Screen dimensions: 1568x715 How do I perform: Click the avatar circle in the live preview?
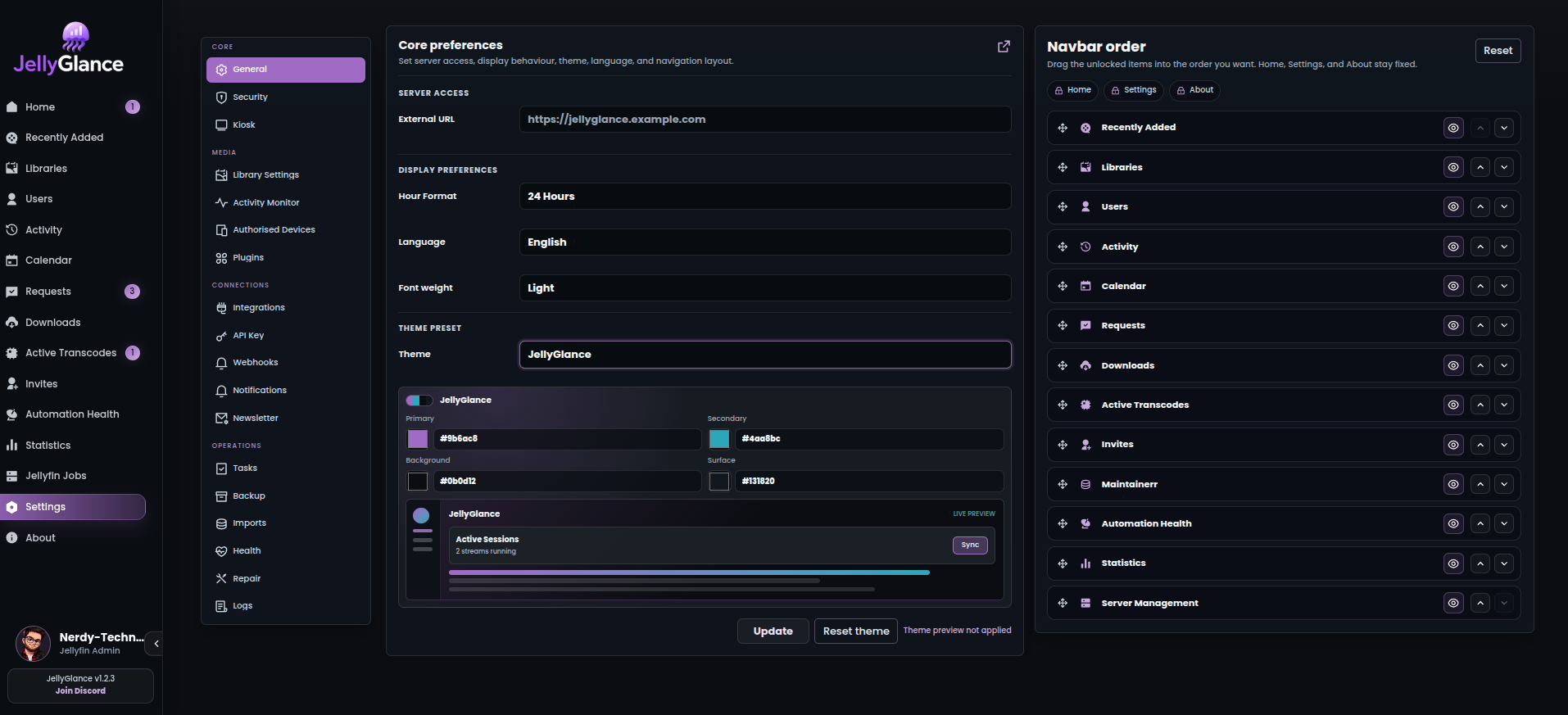click(421, 515)
